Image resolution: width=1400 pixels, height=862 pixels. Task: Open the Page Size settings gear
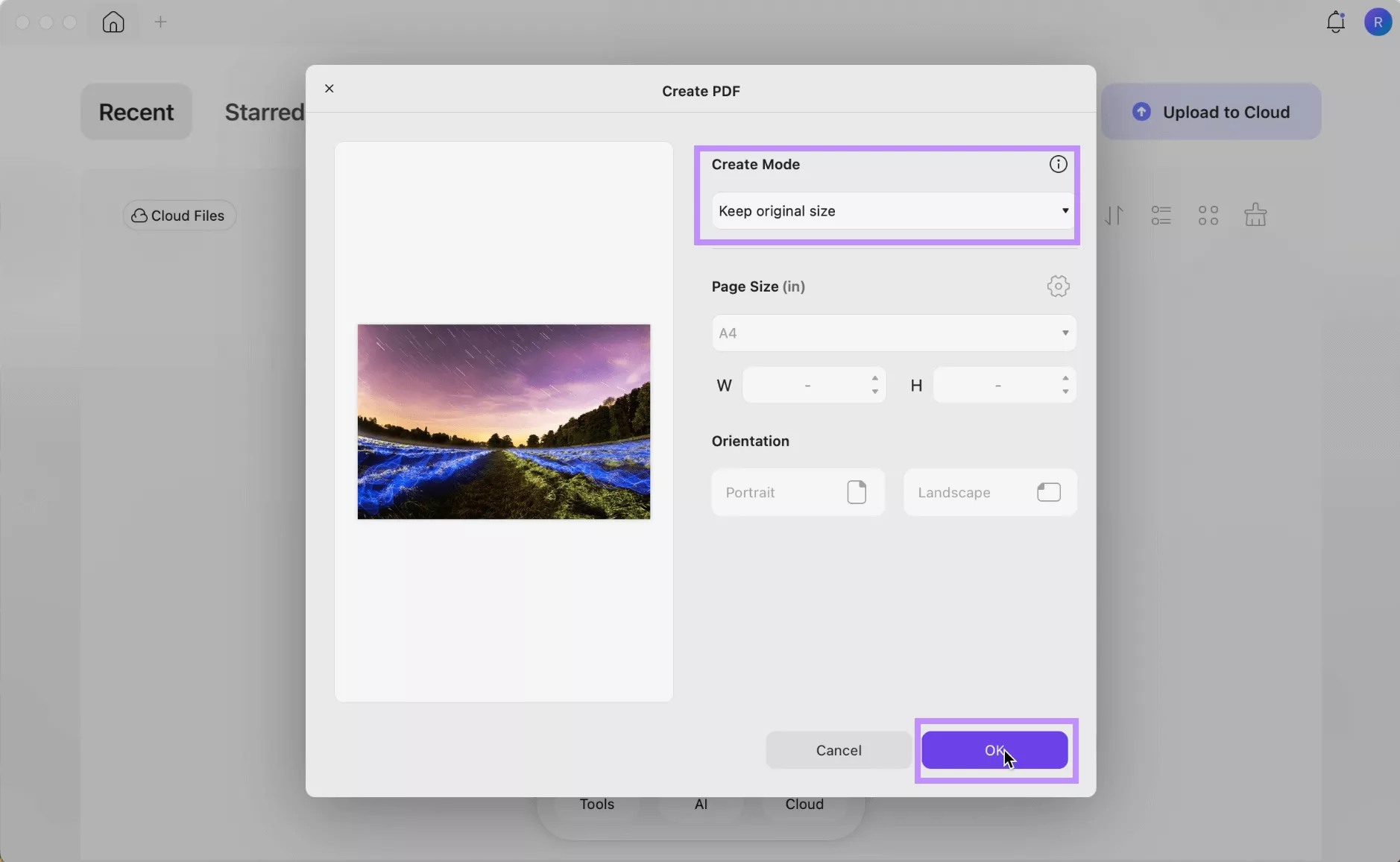[x=1058, y=286]
